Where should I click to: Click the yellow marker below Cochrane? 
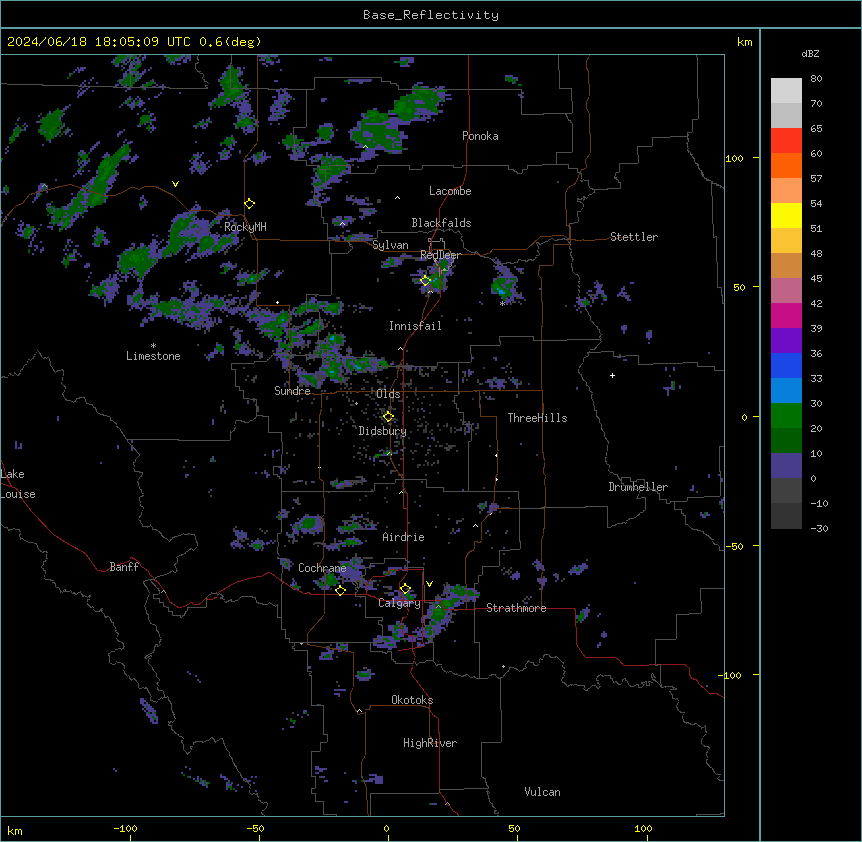pyautogui.click(x=340, y=590)
